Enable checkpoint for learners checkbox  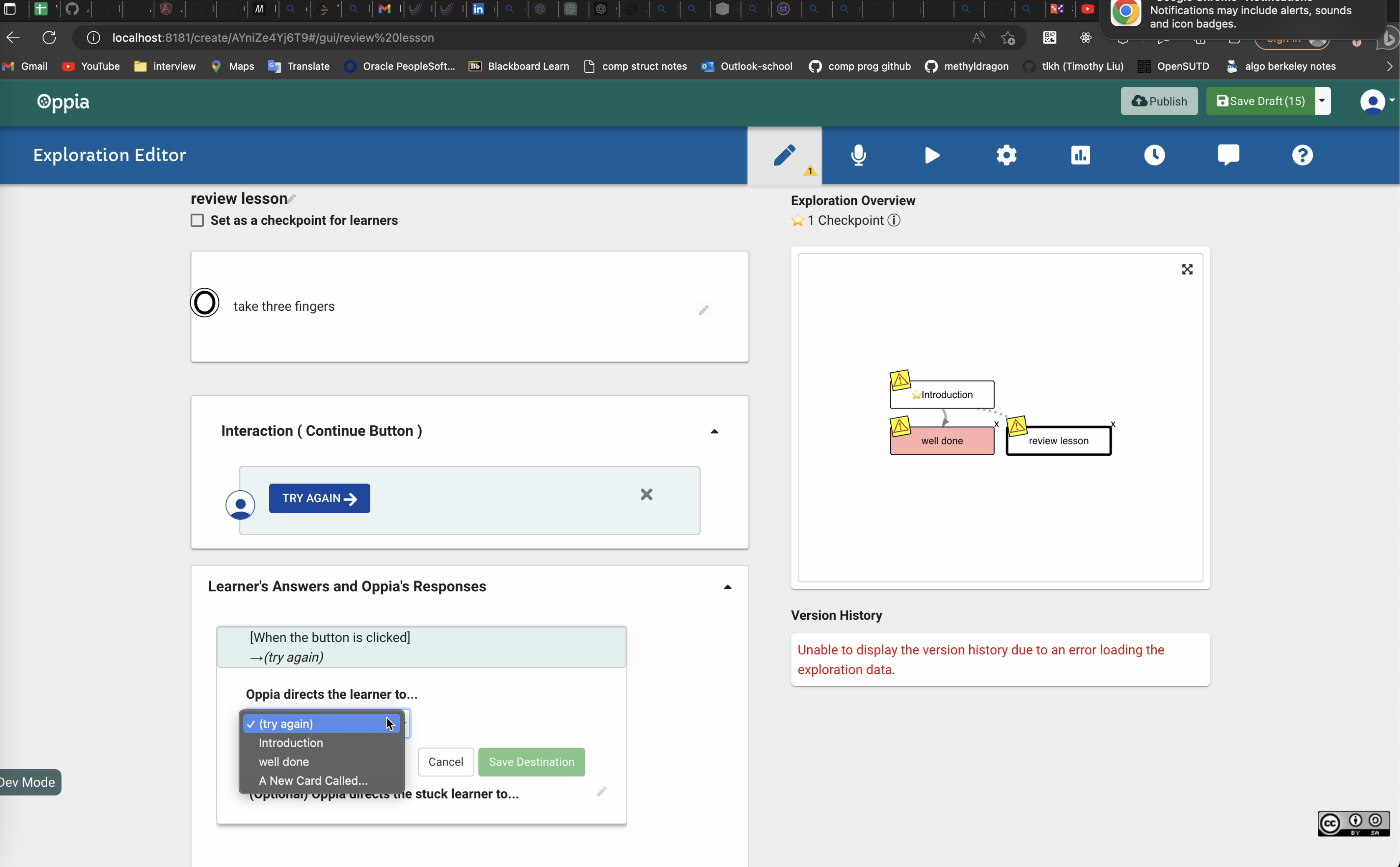pyautogui.click(x=197, y=221)
